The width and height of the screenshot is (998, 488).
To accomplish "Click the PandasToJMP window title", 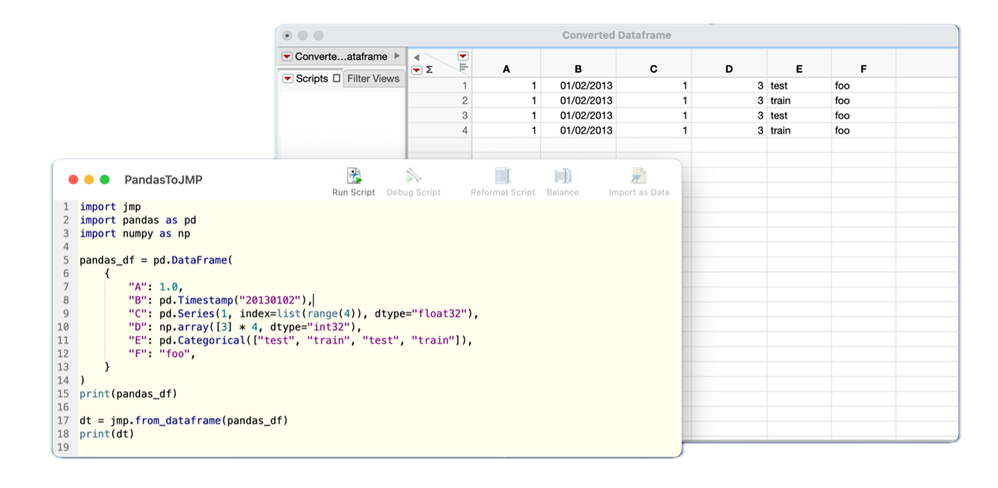I will pos(164,180).
